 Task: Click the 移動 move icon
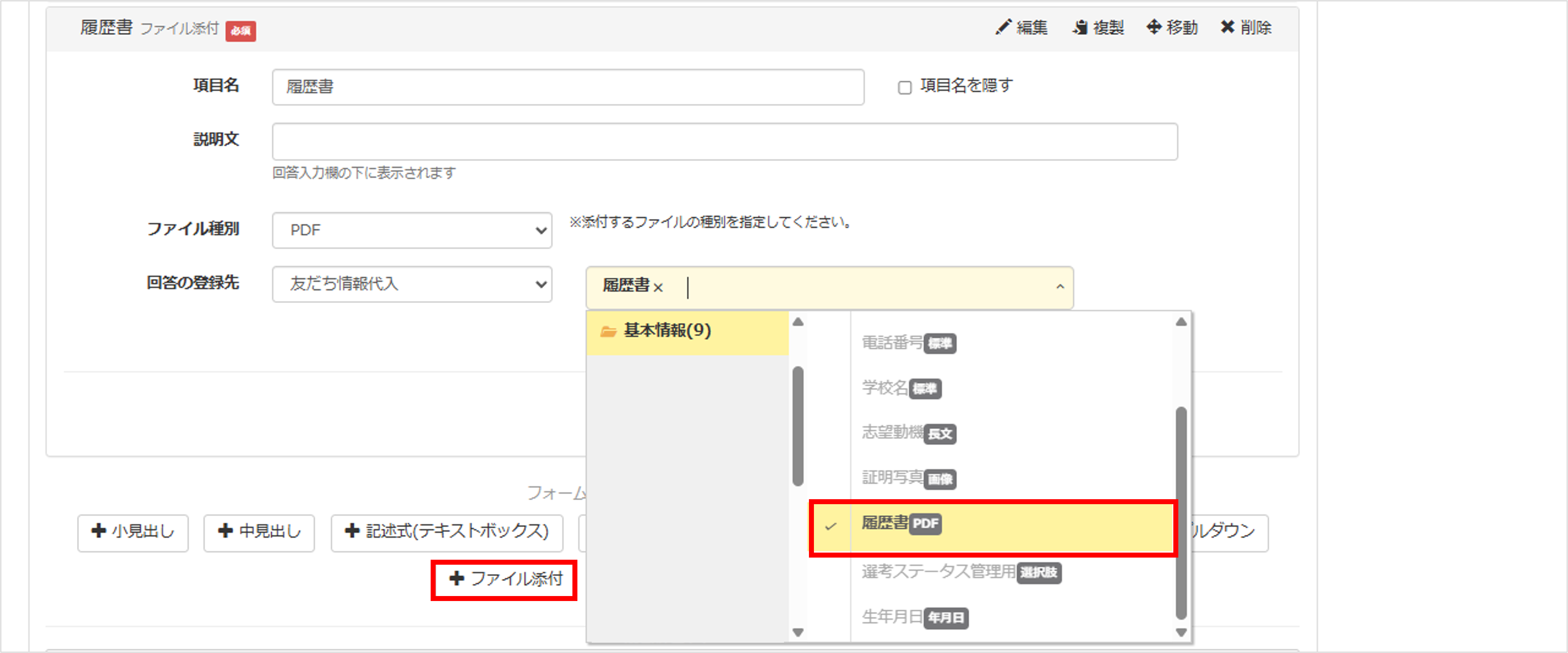point(1155,27)
